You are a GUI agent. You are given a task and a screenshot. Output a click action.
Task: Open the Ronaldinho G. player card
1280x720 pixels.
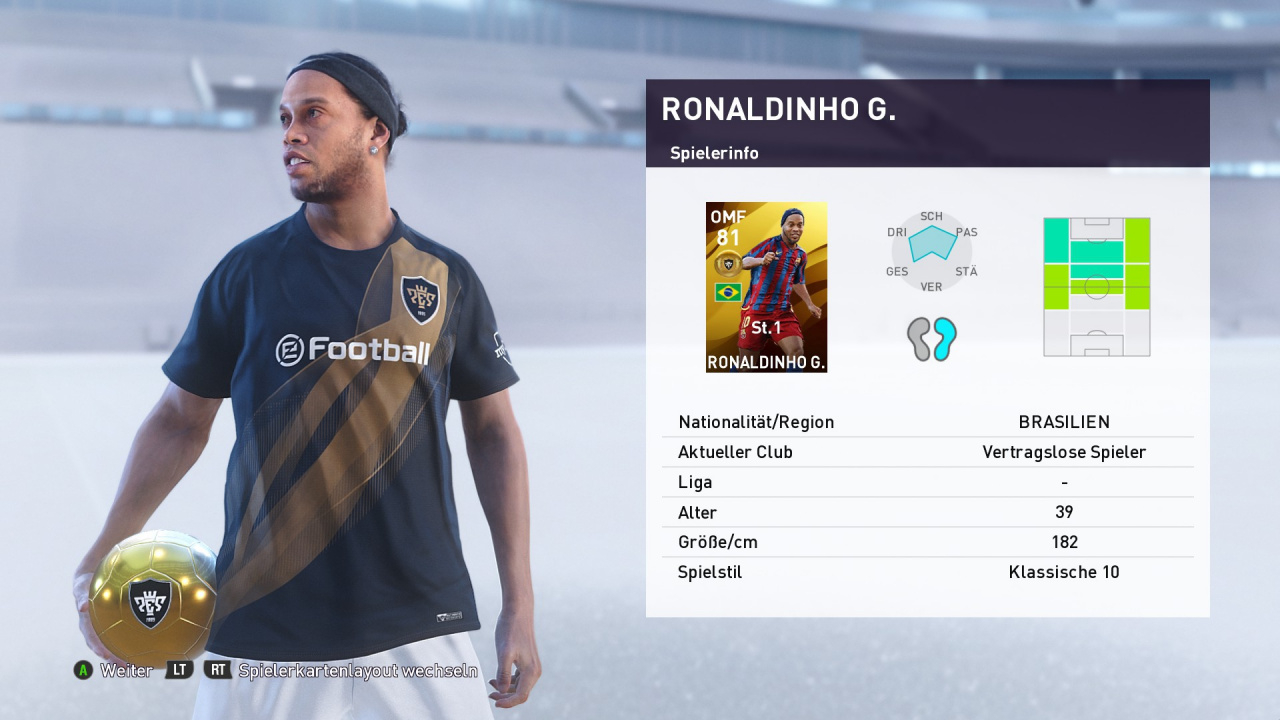click(766, 287)
